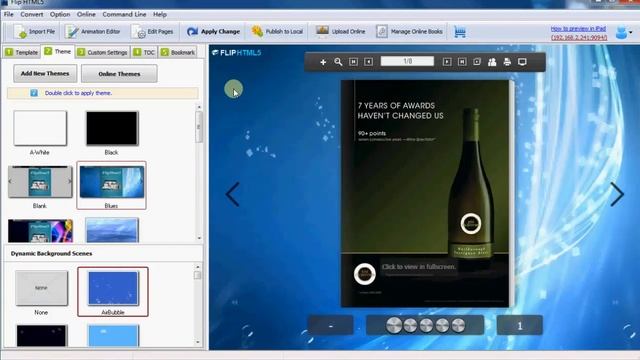Viewport: 640px width, 360px height.
Task: Select the Blues theme thumbnail
Action: [111, 182]
